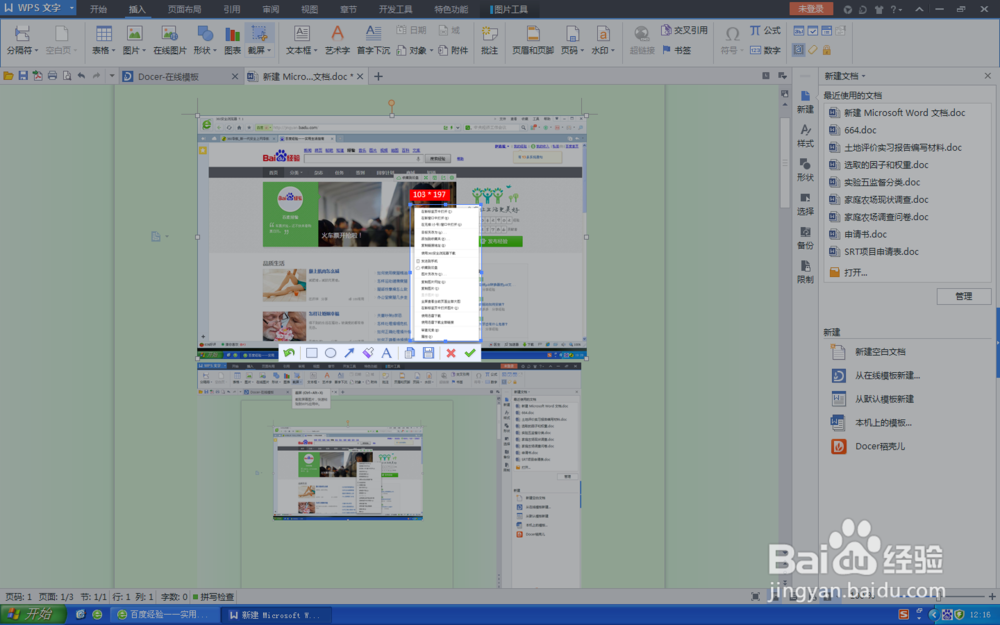Click the 未登录 login button
Image resolution: width=1000 pixels, height=625 pixels.
[x=811, y=8]
